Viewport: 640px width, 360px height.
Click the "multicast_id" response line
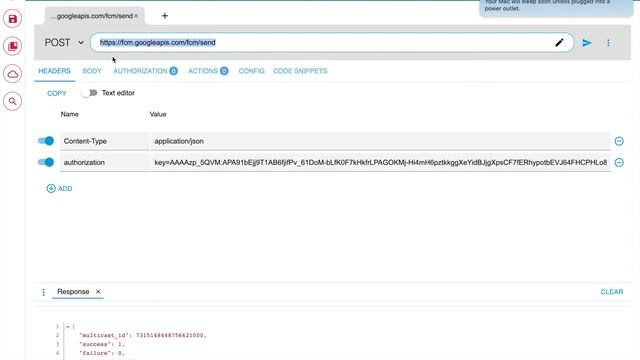tap(143, 336)
